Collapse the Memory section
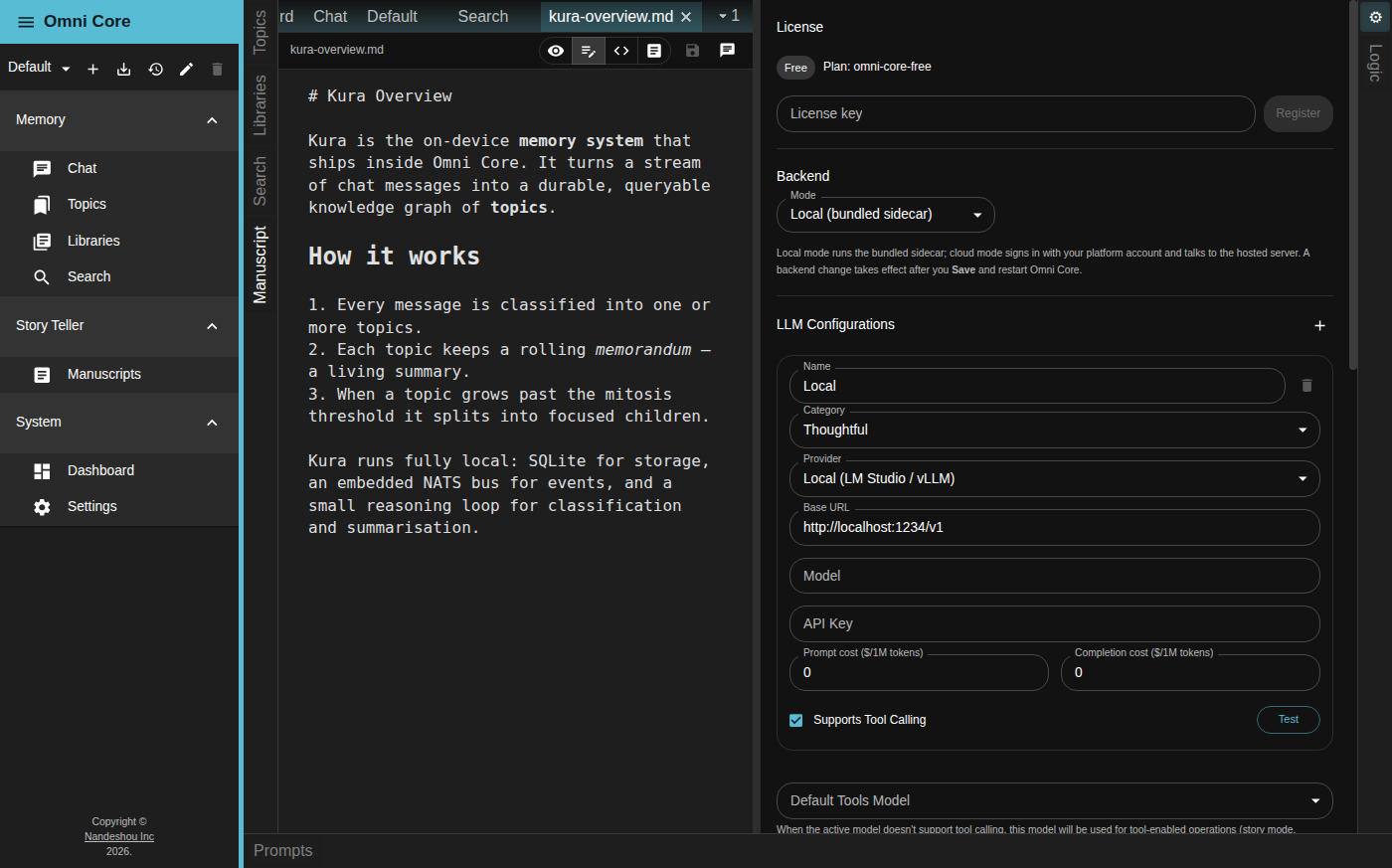Viewport: 1392px width, 868px height. click(x=212, y=120)
